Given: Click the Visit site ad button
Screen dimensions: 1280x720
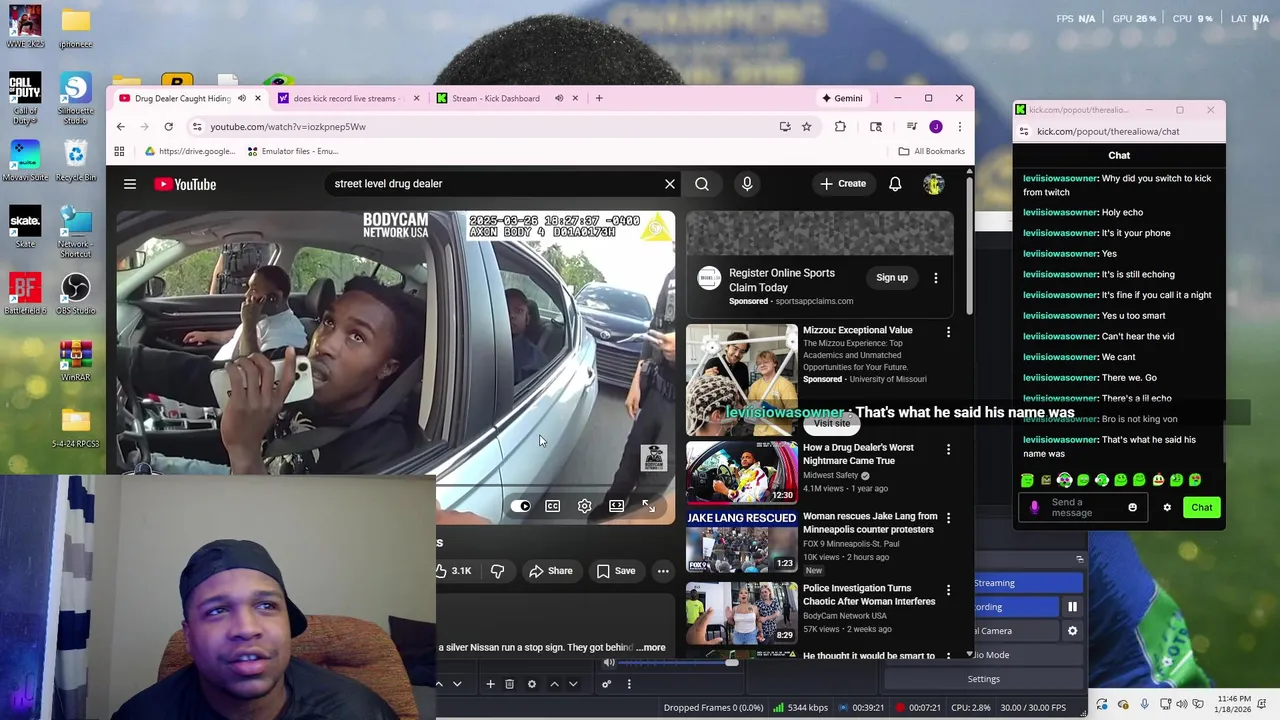Looking at the screenshot, I should coord(831,423).
